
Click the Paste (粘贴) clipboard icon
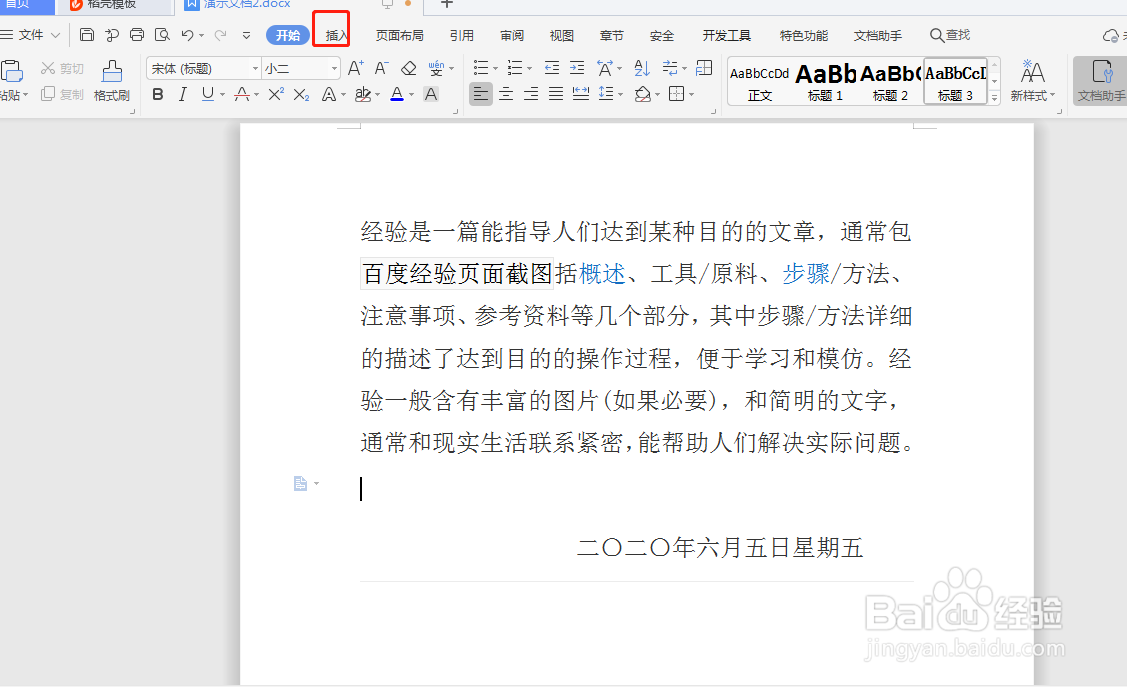[12, 72]
